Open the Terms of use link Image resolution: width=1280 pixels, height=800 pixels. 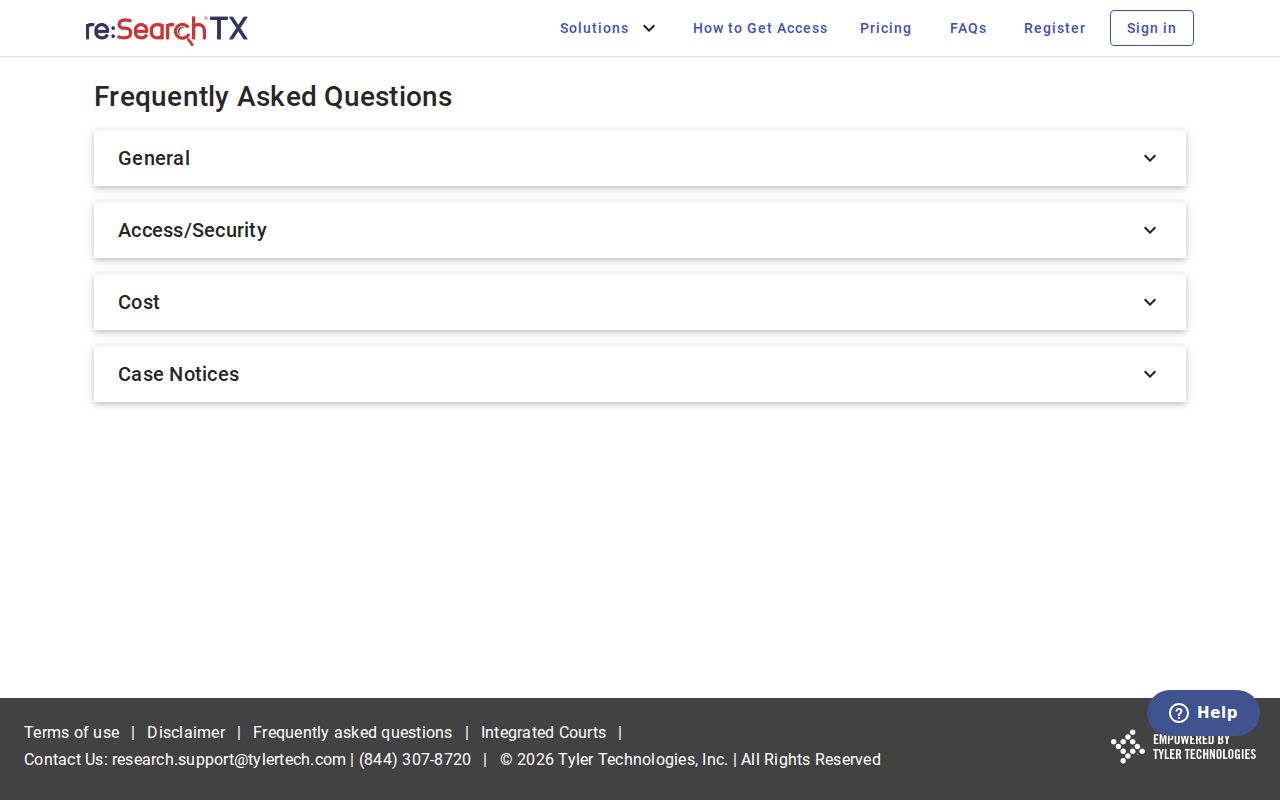pos(72,732)
